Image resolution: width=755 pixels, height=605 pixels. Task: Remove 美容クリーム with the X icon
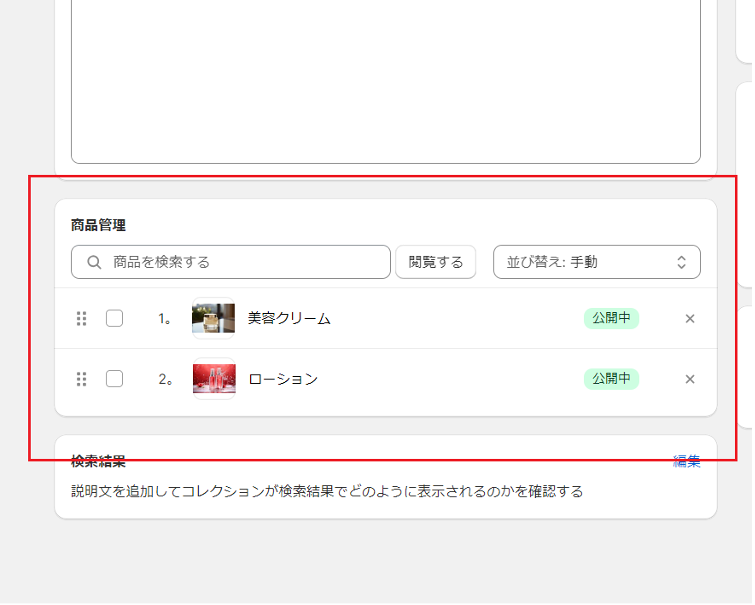[x=690, y=319]
